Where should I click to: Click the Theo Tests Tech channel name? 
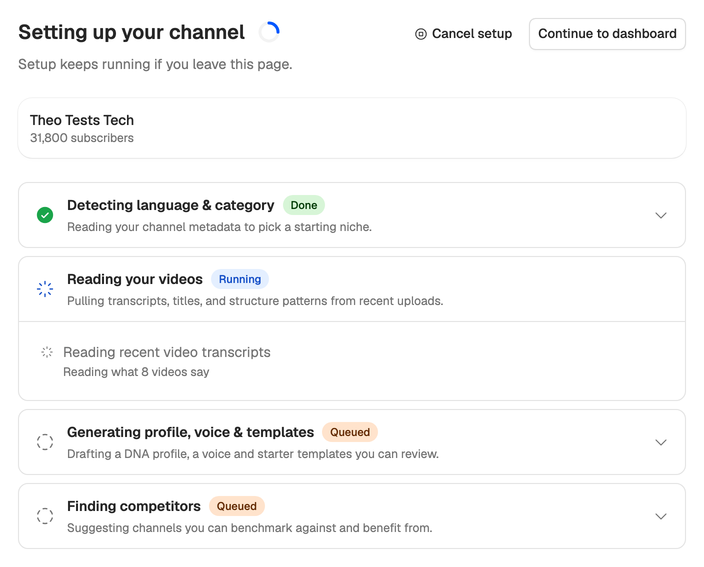pos(82,120)
